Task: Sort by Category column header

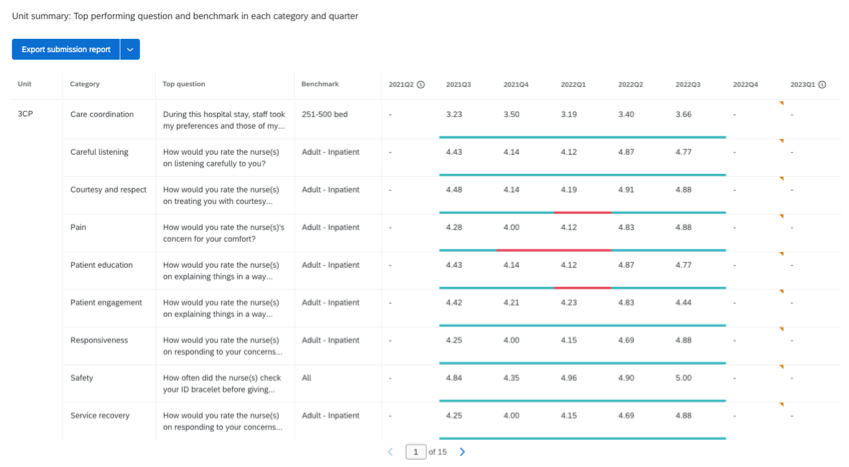Action: [x=85, y=85]
